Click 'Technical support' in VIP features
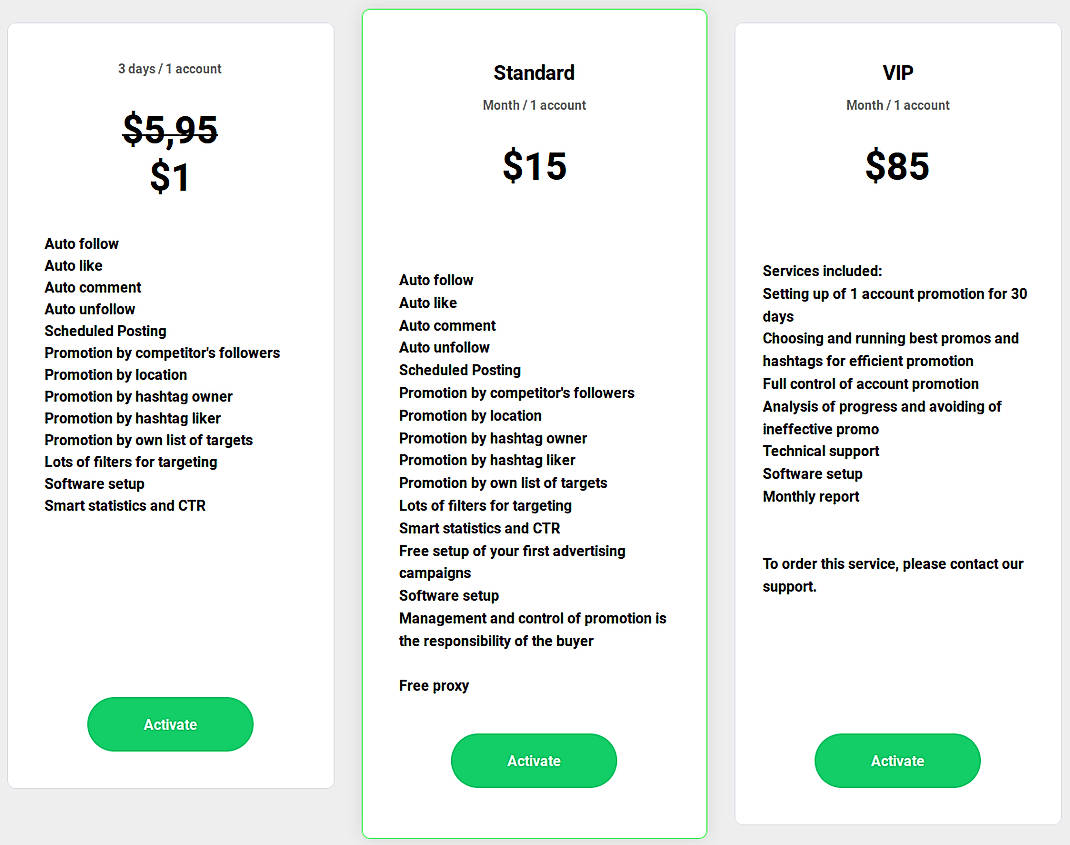The width and height of the screenshot is (1070, 845). (821, 451)
